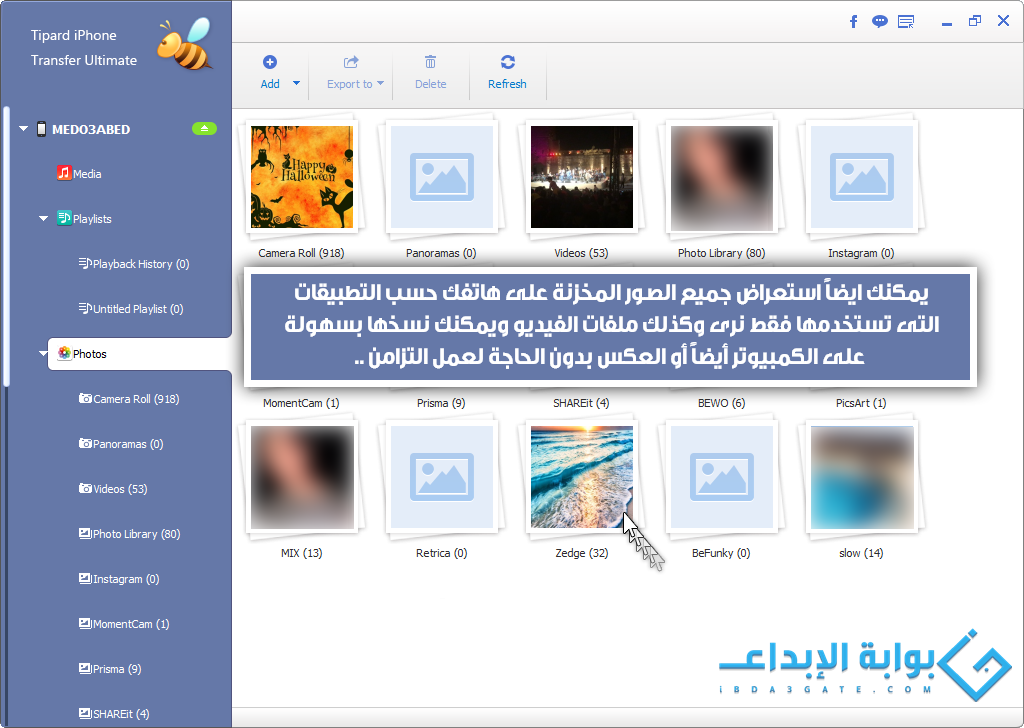Click the Playback History playlist icon
Viewport: 1024px width, 728px height.
85,263
